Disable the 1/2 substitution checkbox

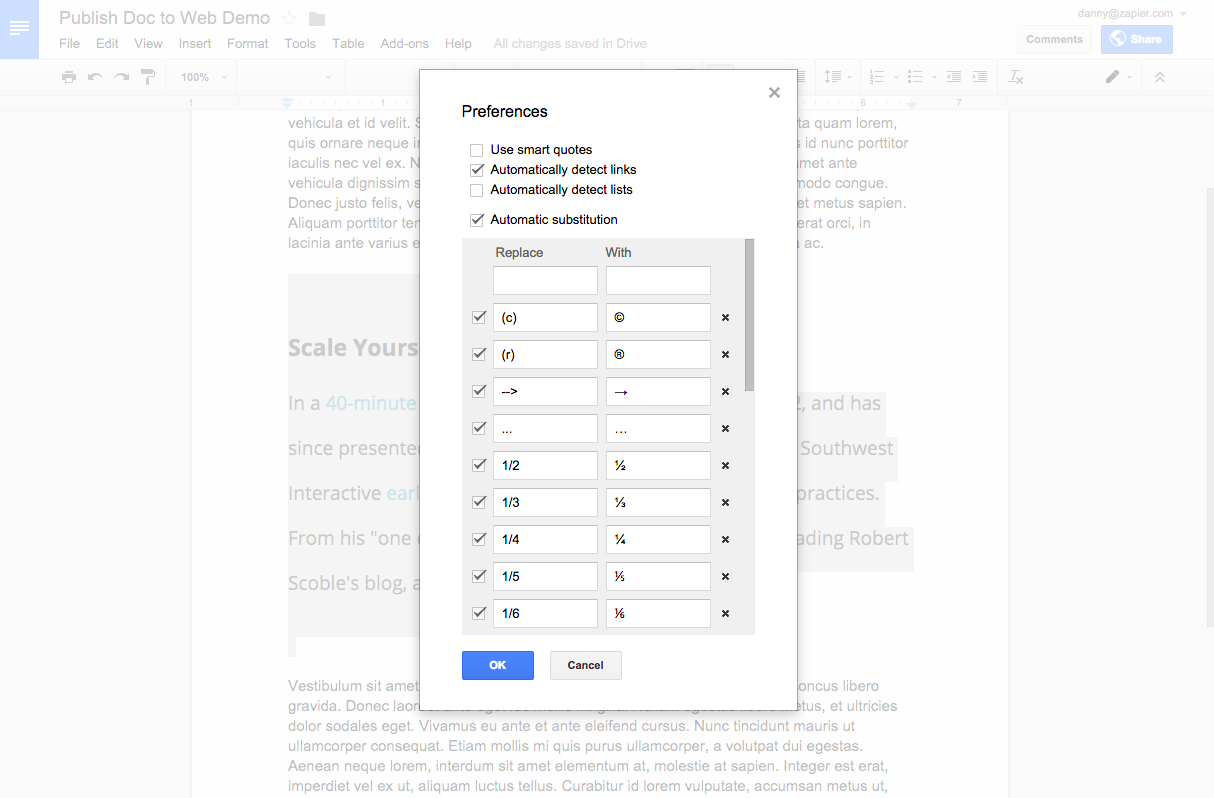pyautogui.click(x=479, y=466)
